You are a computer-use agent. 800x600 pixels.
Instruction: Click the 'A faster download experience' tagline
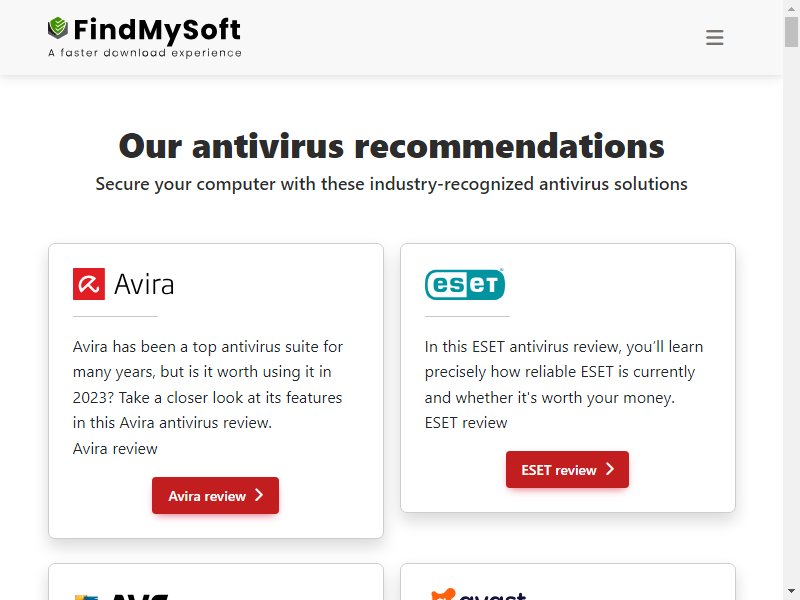coord(145,53)
